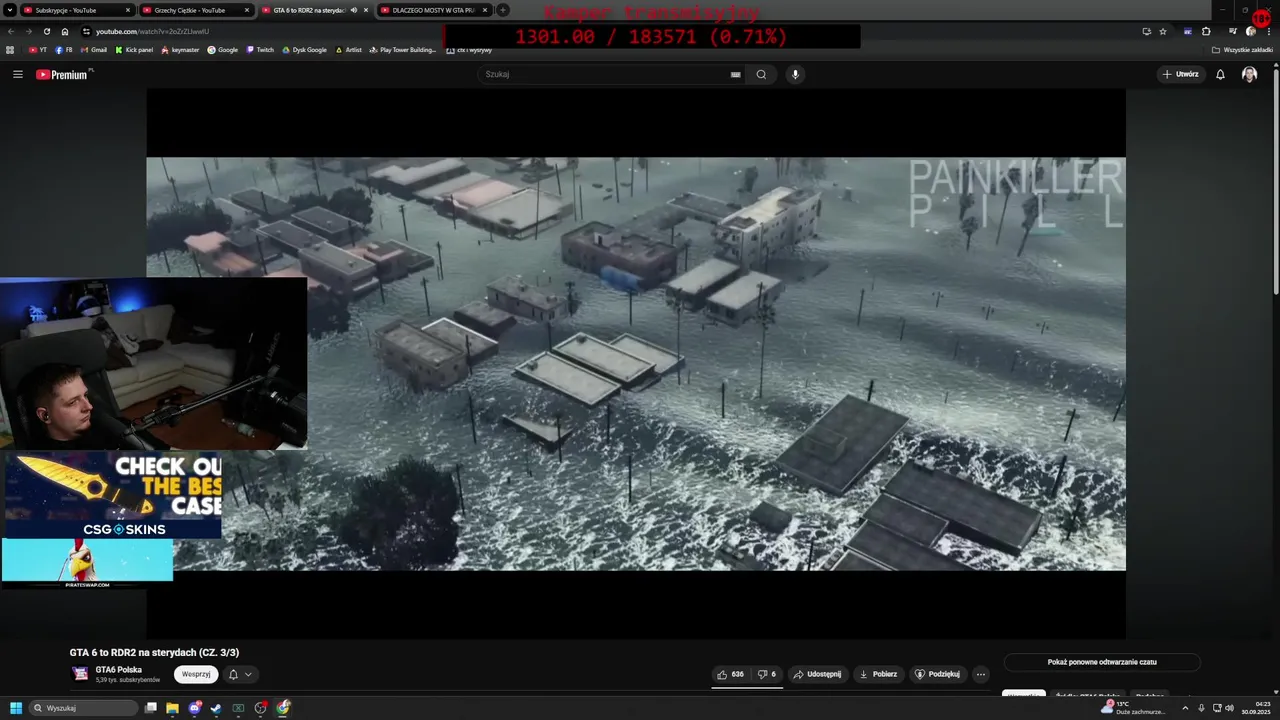Open Chrome three-dot menu
1280x720 pixels.
click(1269, 31)
